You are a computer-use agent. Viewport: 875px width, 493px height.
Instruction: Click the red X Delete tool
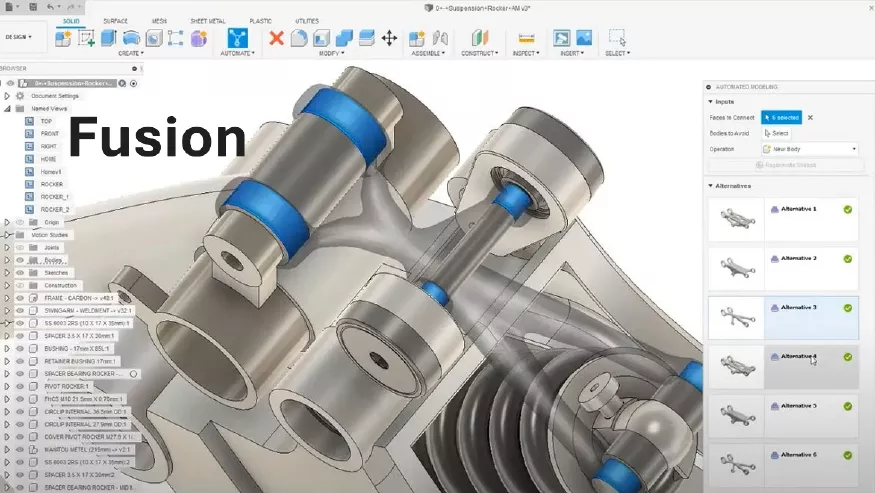coord(276,38)
